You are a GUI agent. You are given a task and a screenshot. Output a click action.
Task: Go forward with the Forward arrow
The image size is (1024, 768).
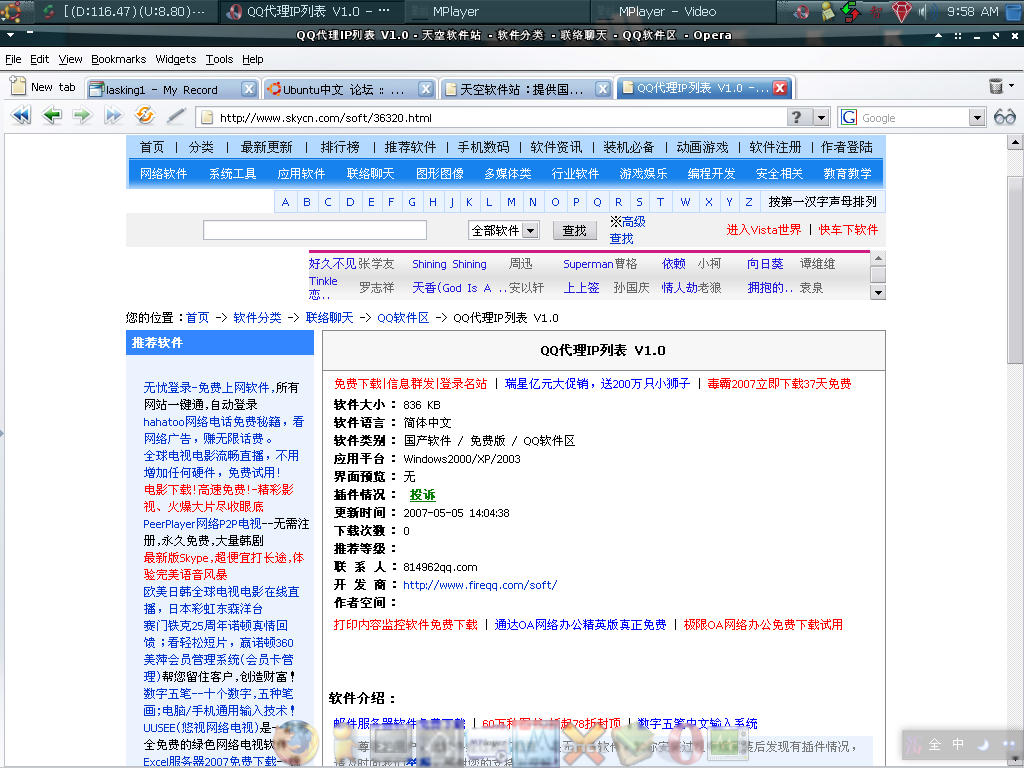(x=82, y=116)
